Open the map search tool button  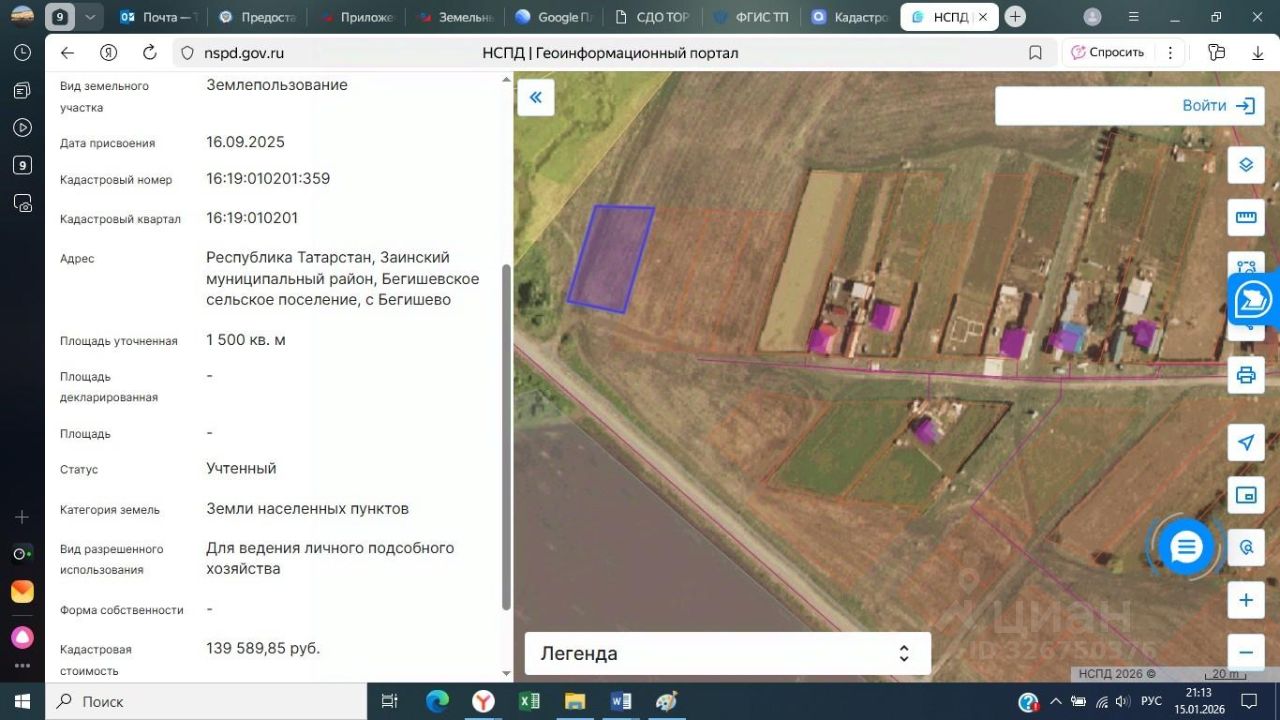(x=1246, y=547)
